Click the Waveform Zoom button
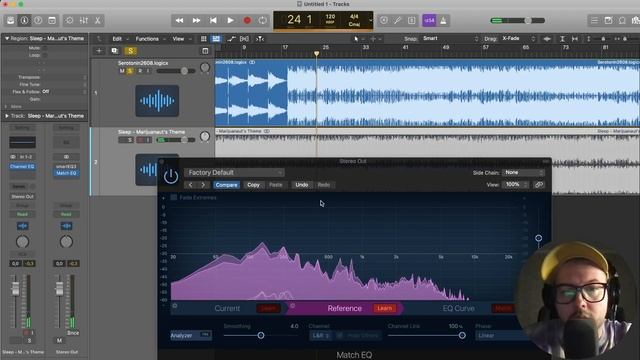Image resolution: width=640 pixels, height=360 pixels. tap(547, 39)
